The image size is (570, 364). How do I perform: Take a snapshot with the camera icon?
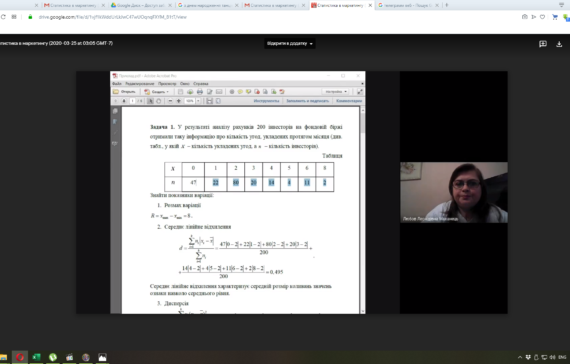pyautogui.click(x=524, y=17)
